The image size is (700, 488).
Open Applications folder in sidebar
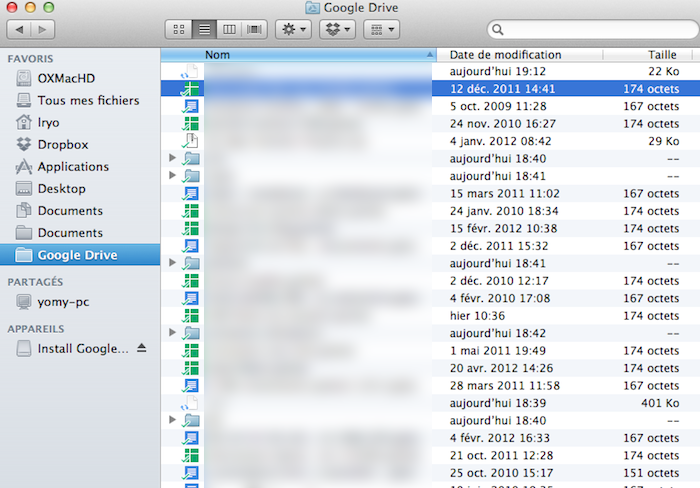[x=73, y=167]
